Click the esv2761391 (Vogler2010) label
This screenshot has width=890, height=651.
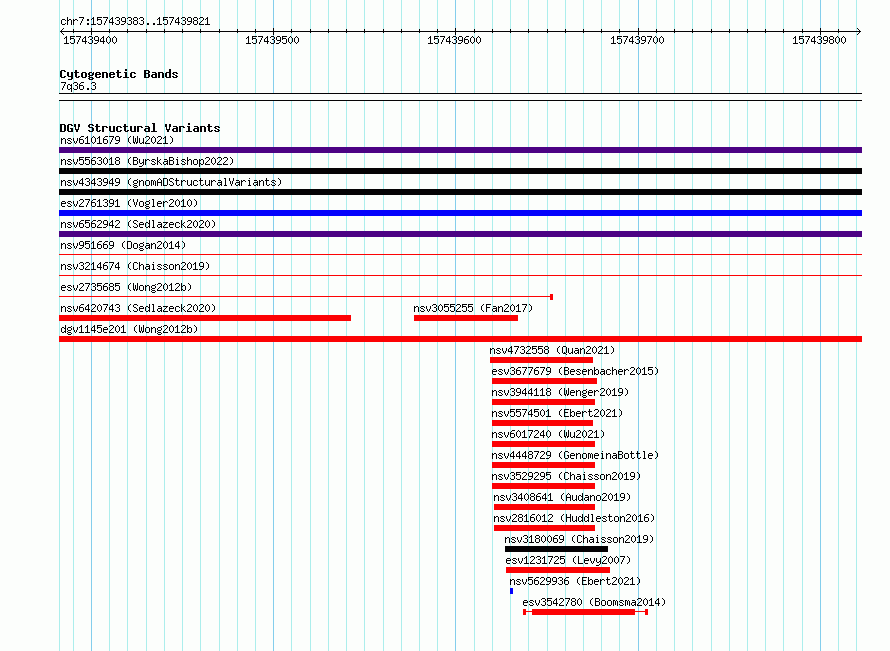(x=129, y=203)
